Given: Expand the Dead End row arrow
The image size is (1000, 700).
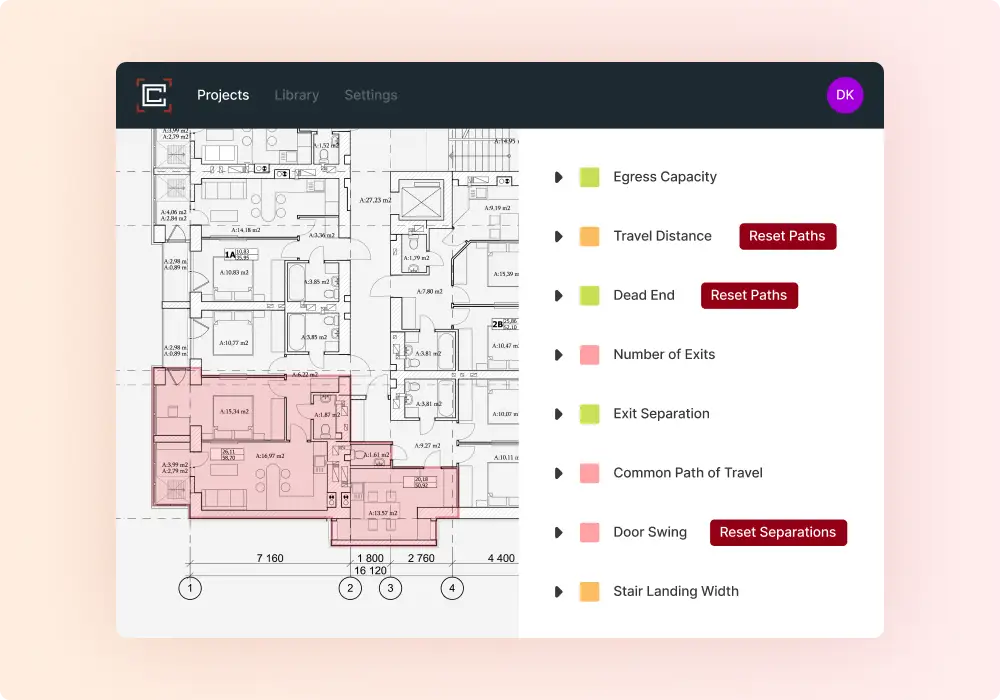Looking at the screenshot, I should [x=559, y=295].
